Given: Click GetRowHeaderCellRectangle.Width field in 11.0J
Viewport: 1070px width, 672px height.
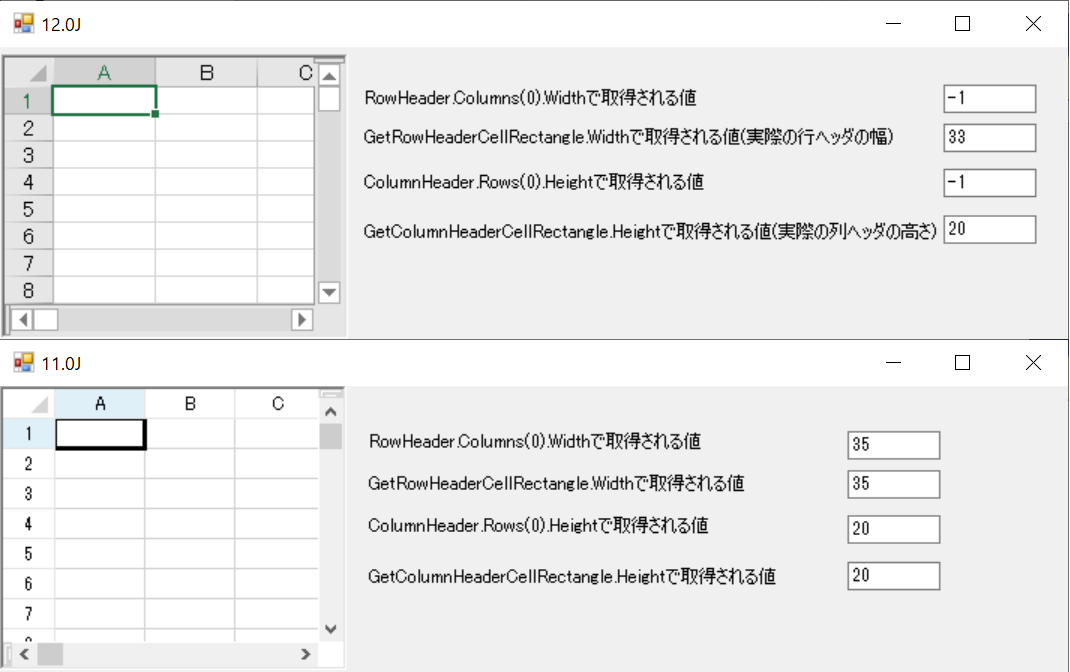Looking at the screenshot, I should point(894,484).
